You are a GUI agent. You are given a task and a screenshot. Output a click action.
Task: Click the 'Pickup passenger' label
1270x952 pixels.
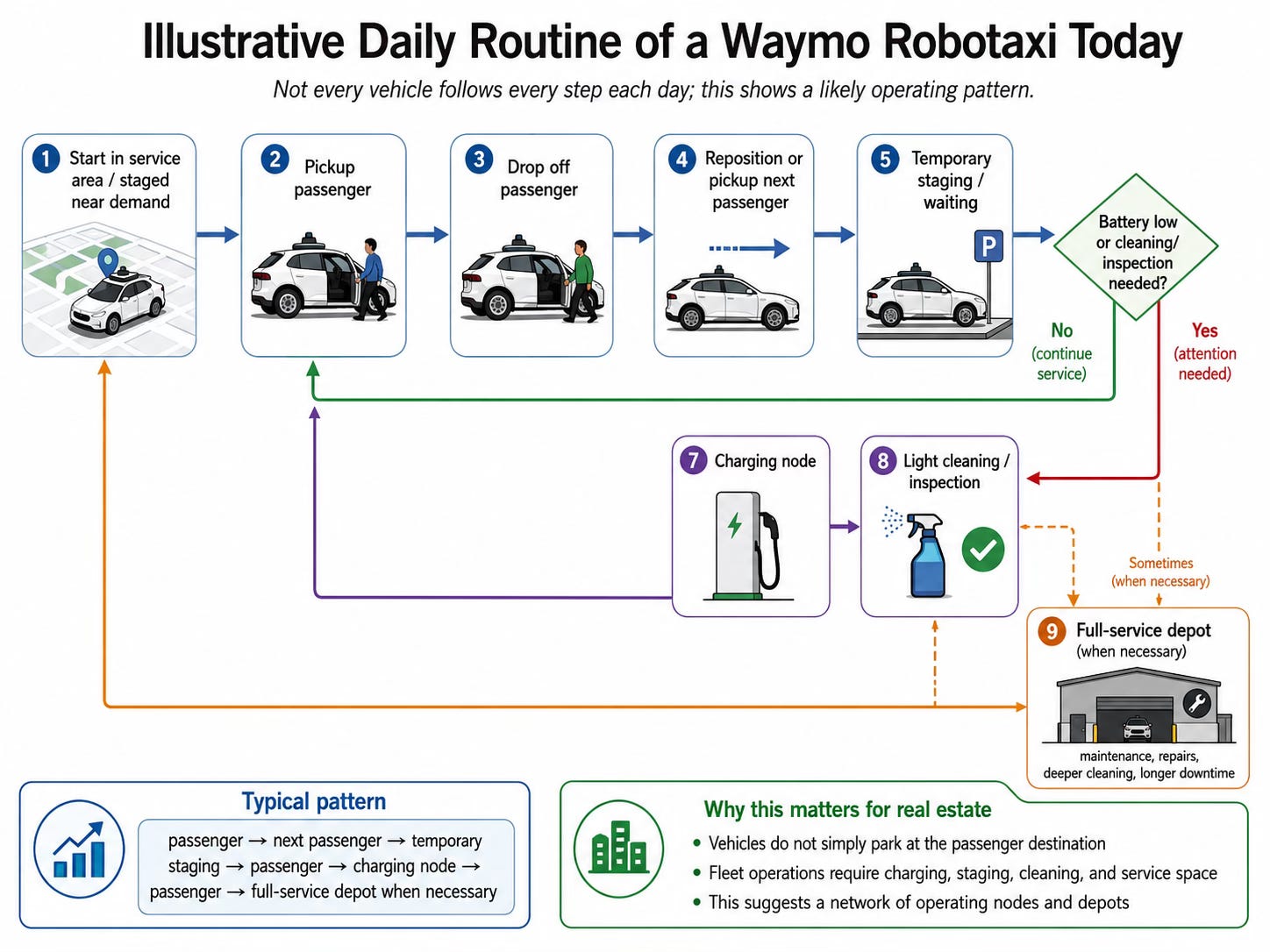click(332, 178)
